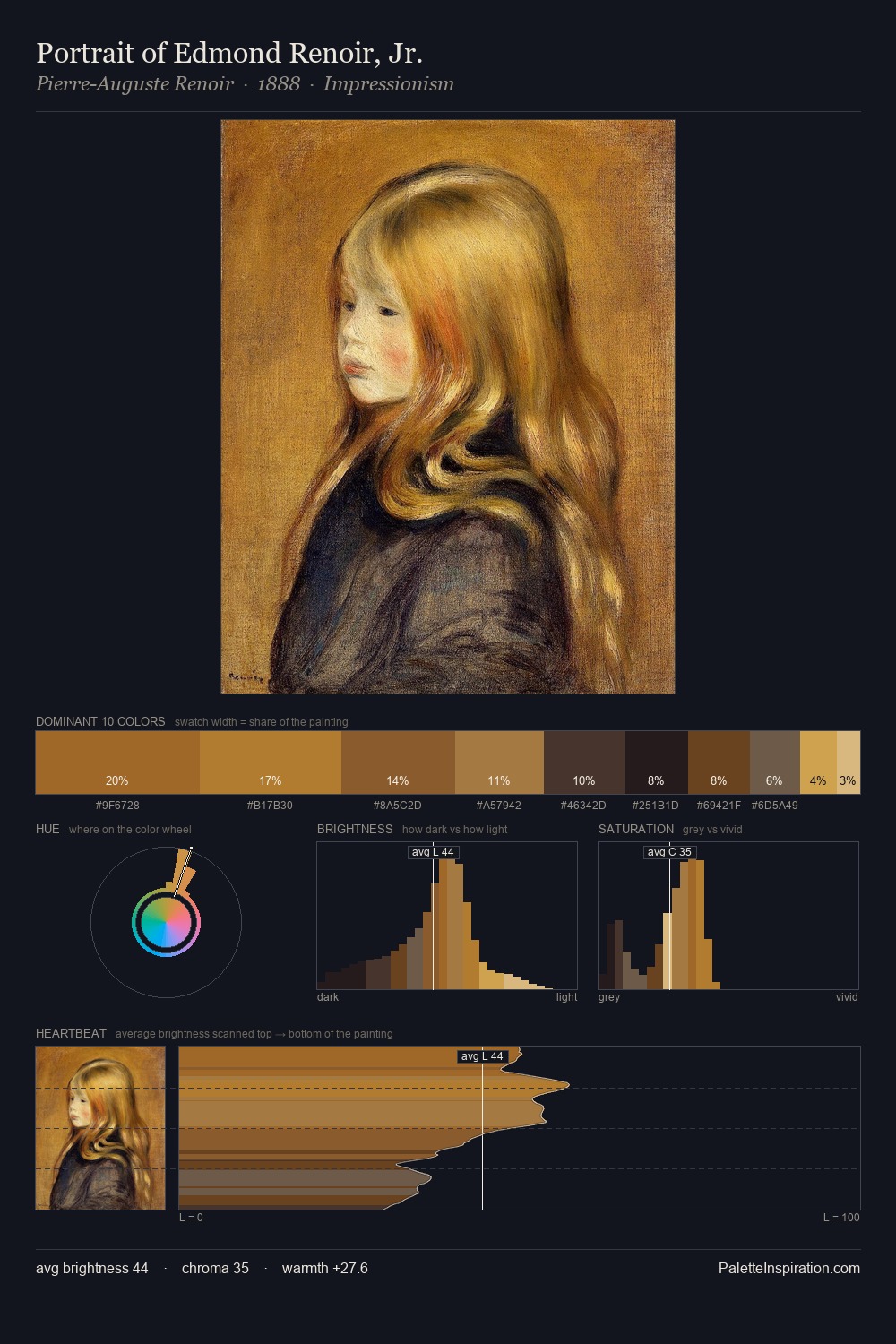Select the 4% golden swatch
This screenshot has width=896, height=1344.
coord(818,762)
